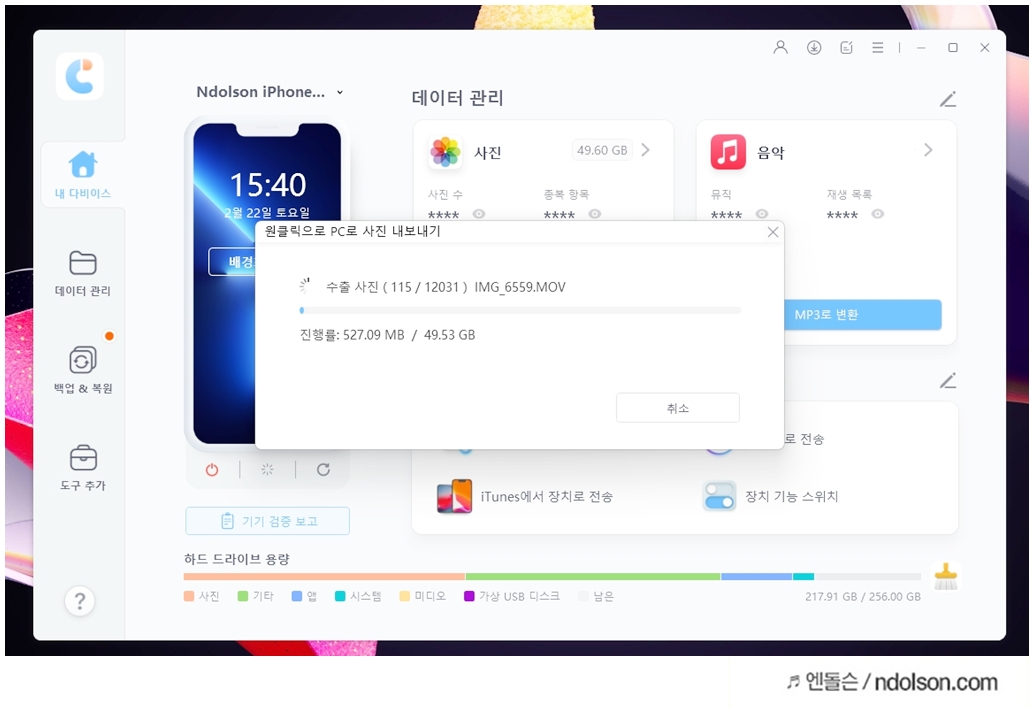Screen dimensions: 1034x708
Task: Reveal duplicate items (중복 항목) with eye icon
Action: (595, 214)
